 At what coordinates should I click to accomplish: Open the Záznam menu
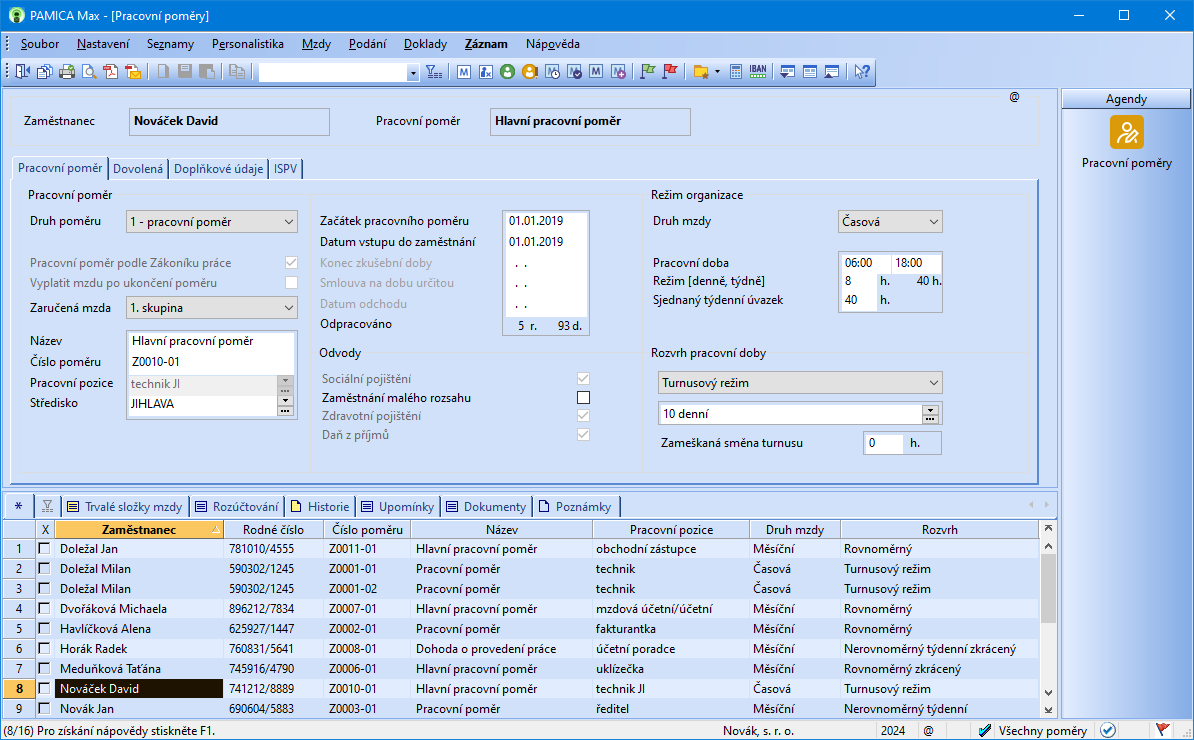[486, 44]
